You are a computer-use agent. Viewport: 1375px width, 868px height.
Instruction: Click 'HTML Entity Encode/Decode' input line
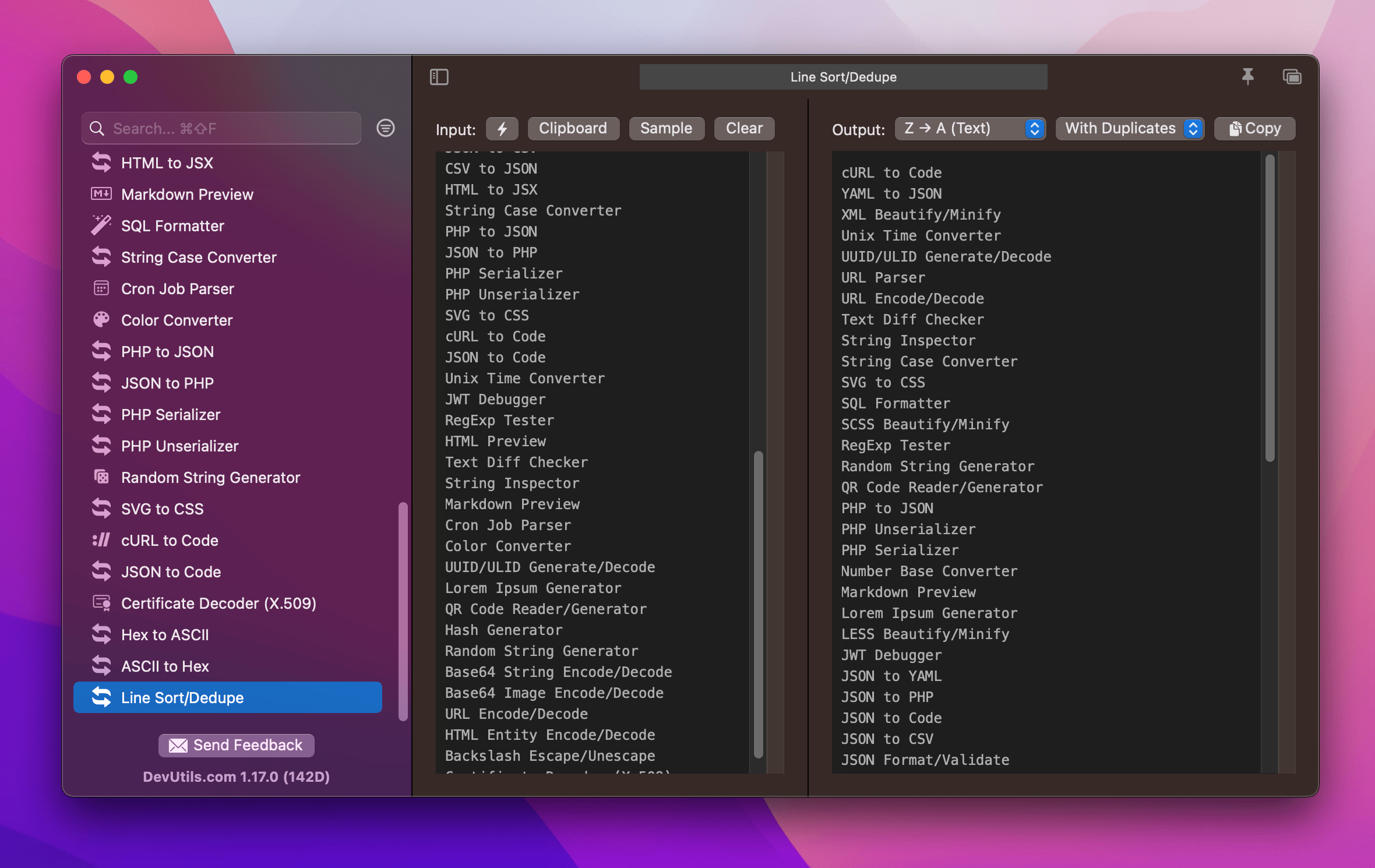coord(550,735)
